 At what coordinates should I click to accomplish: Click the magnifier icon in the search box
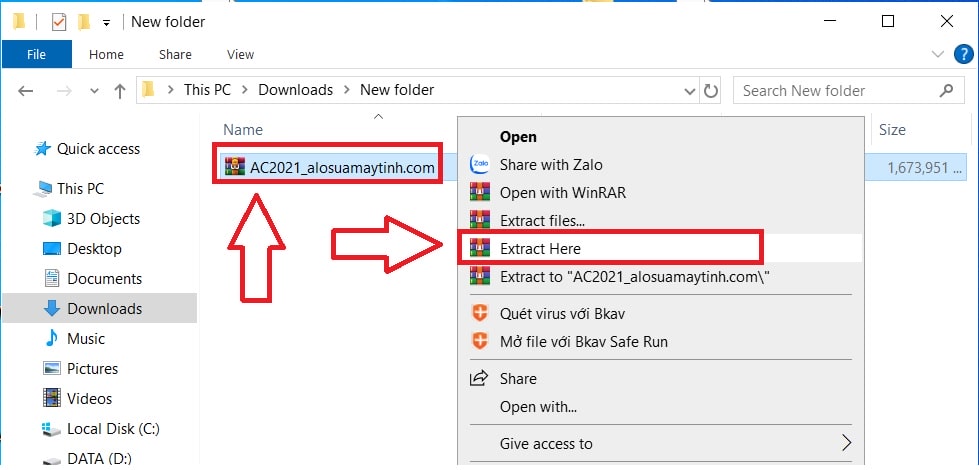click(x=947, y=91)
